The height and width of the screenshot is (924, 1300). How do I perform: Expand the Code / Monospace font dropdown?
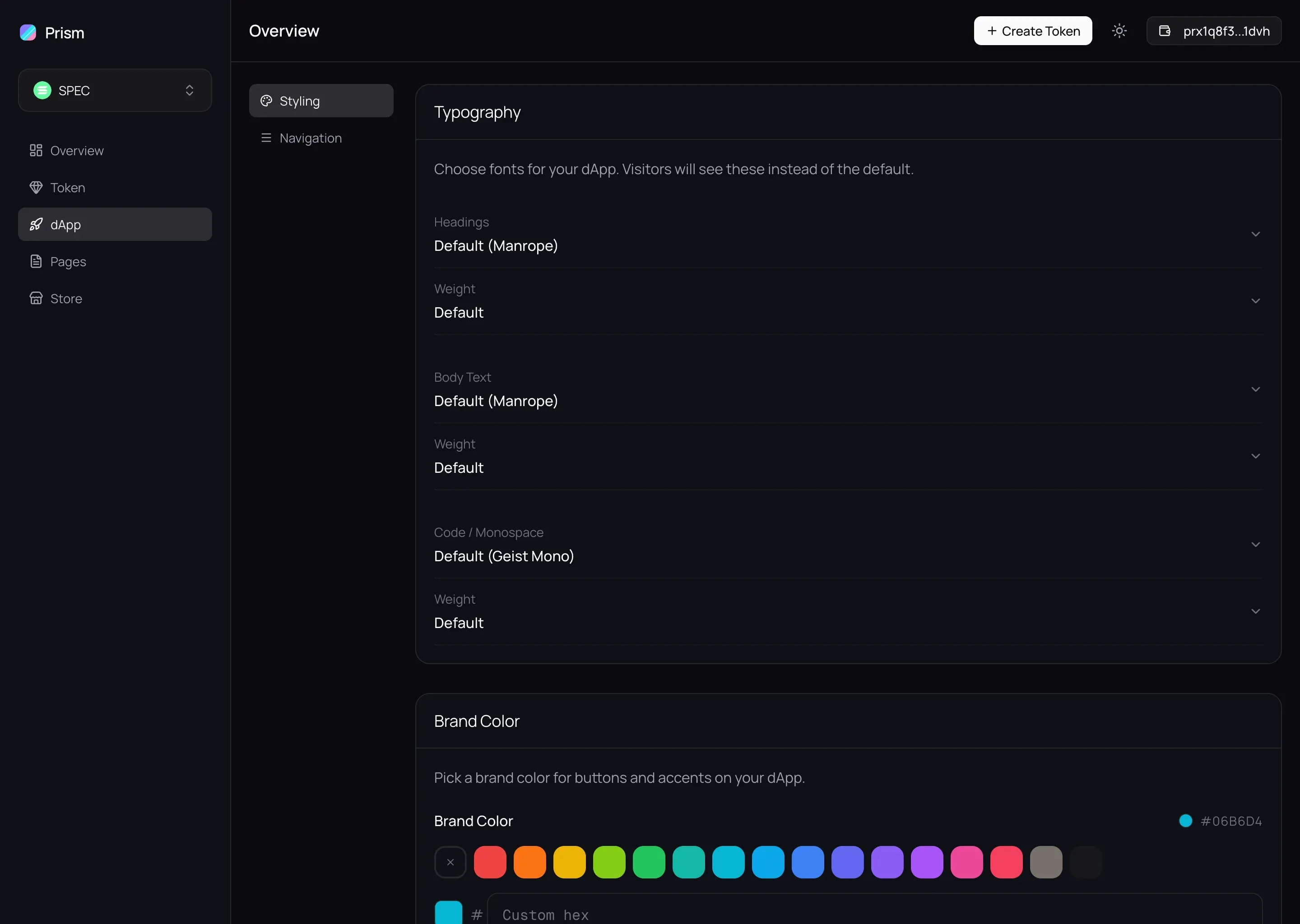[848, 545]
